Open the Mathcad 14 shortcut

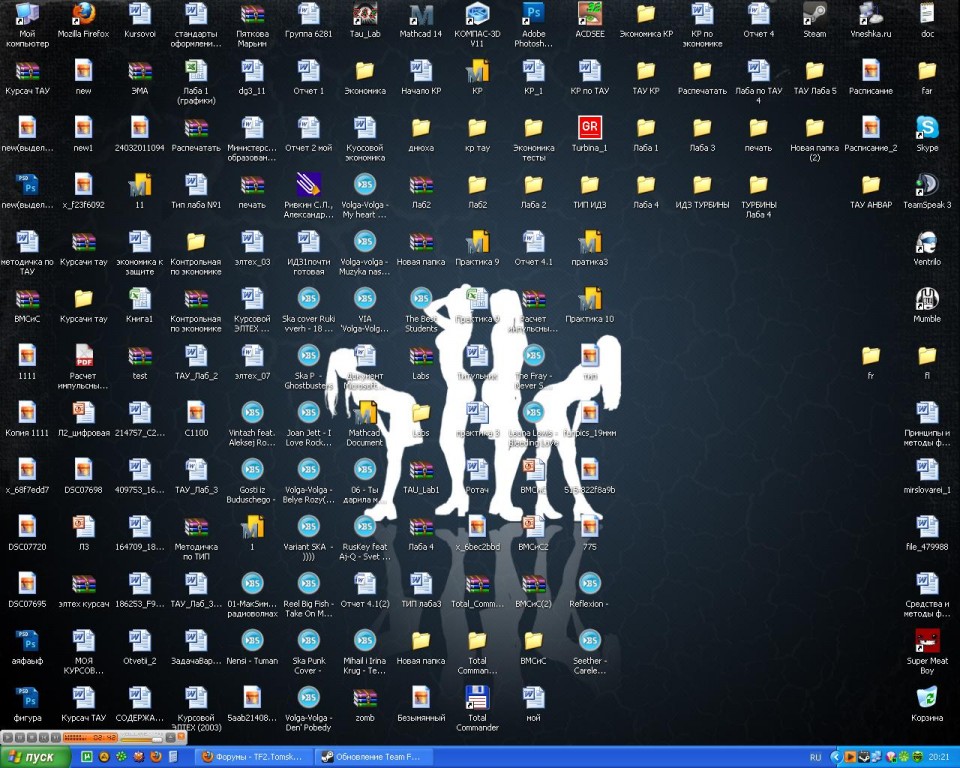pos(421,21)
